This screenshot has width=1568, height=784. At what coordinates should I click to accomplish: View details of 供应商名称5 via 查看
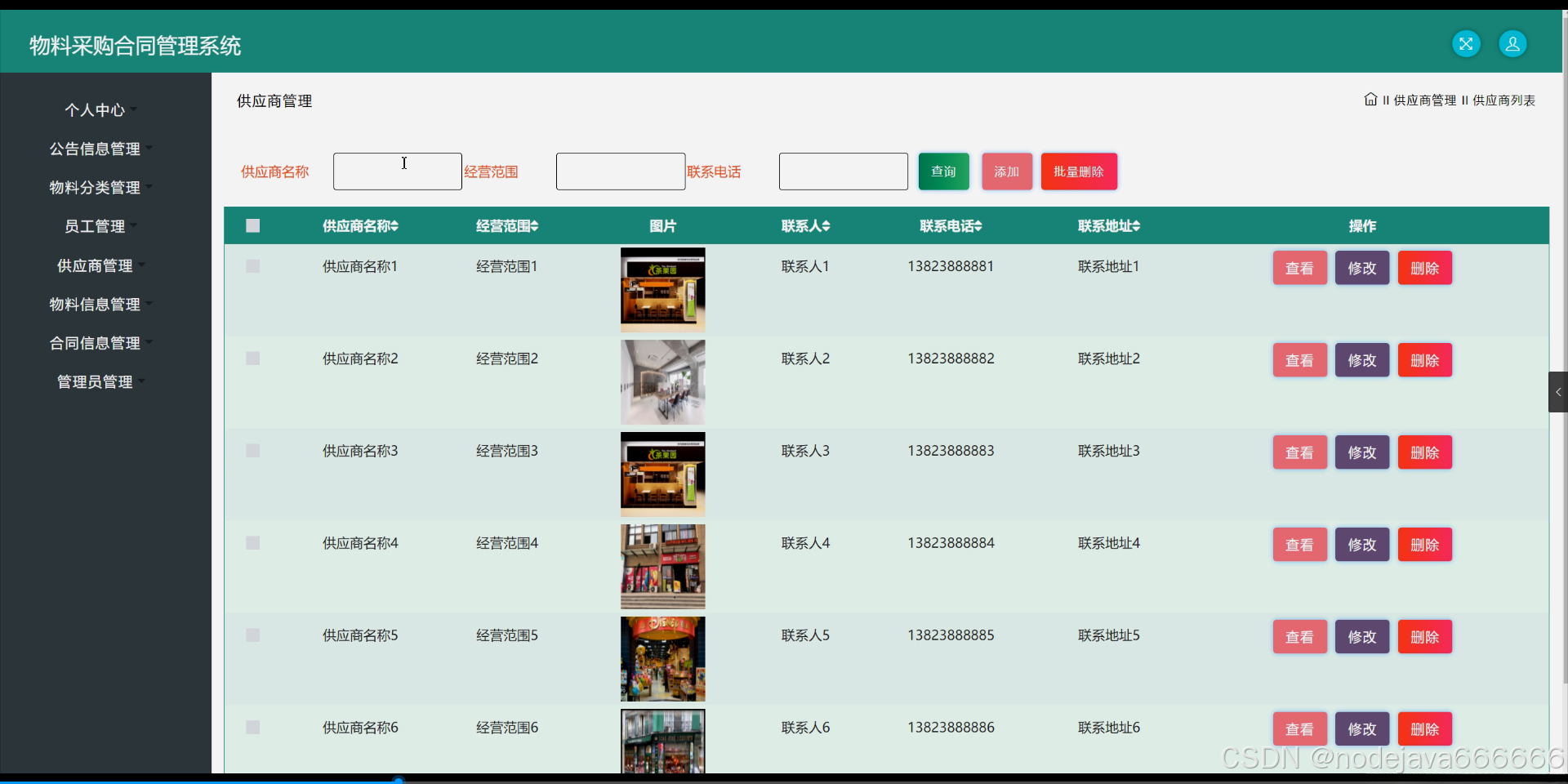click(x=1299, y=637)
